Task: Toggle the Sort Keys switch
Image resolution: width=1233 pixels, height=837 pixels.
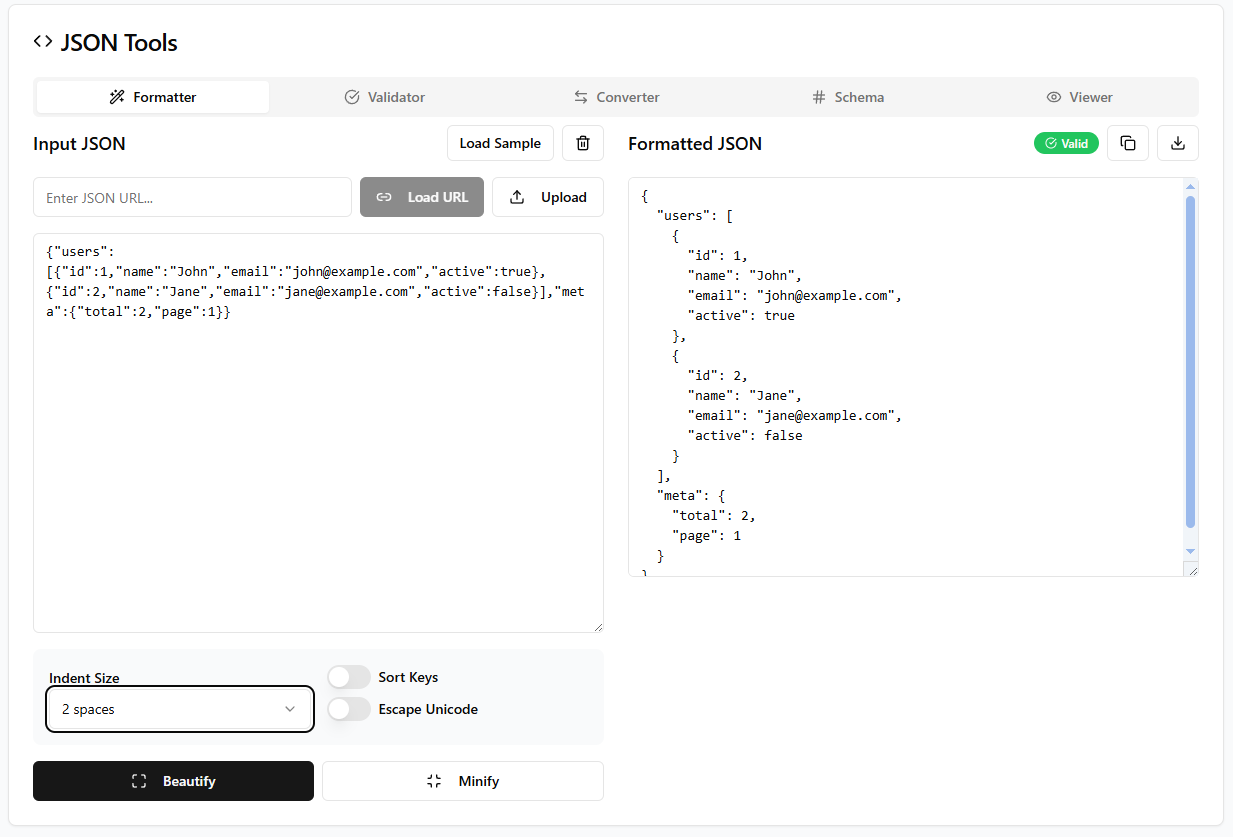Action: (349, 677)
